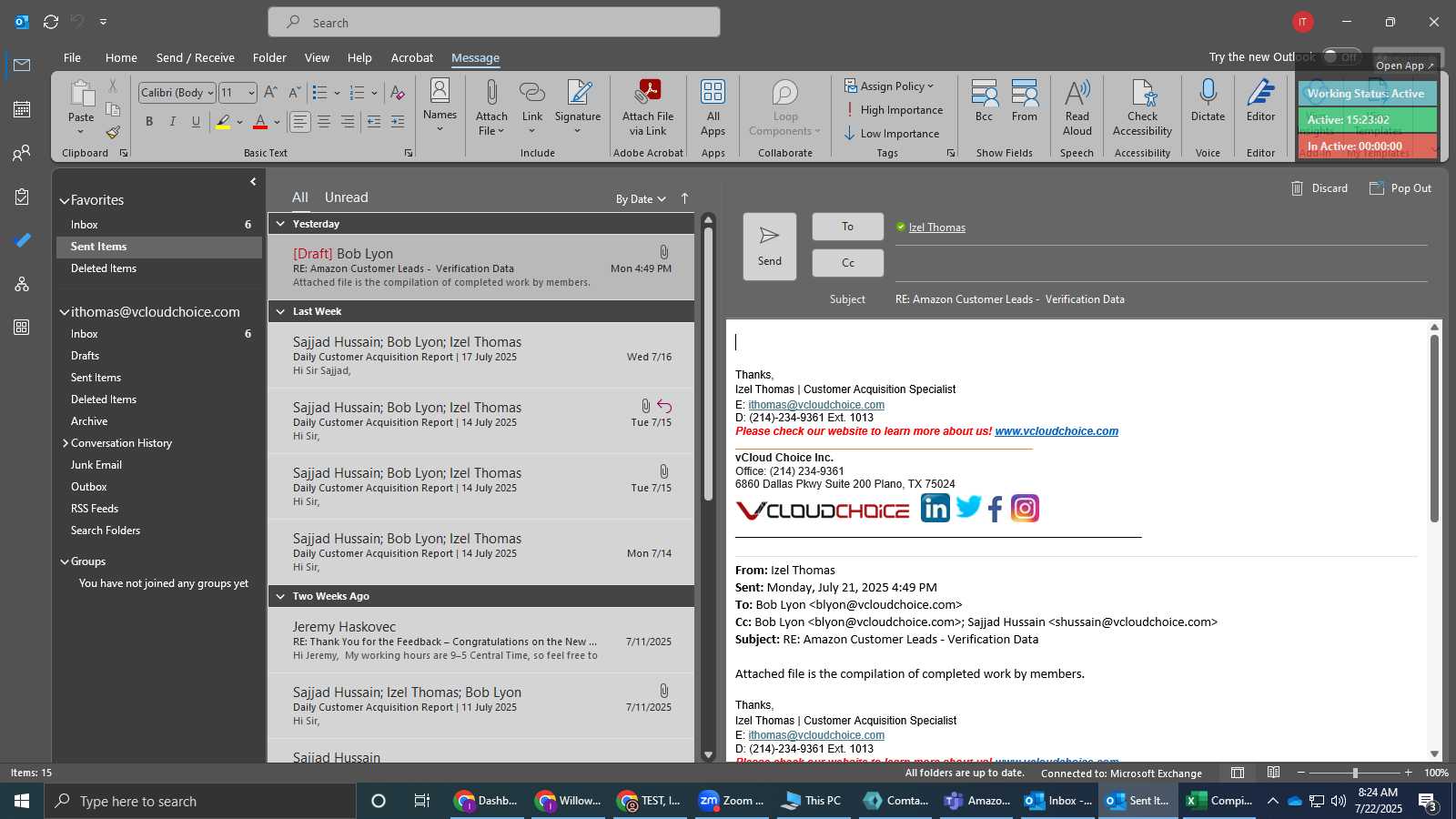Screen dimensions: 1456x819
Task: Click the Paste icon in Clipboard group
Action: point(81,94)
